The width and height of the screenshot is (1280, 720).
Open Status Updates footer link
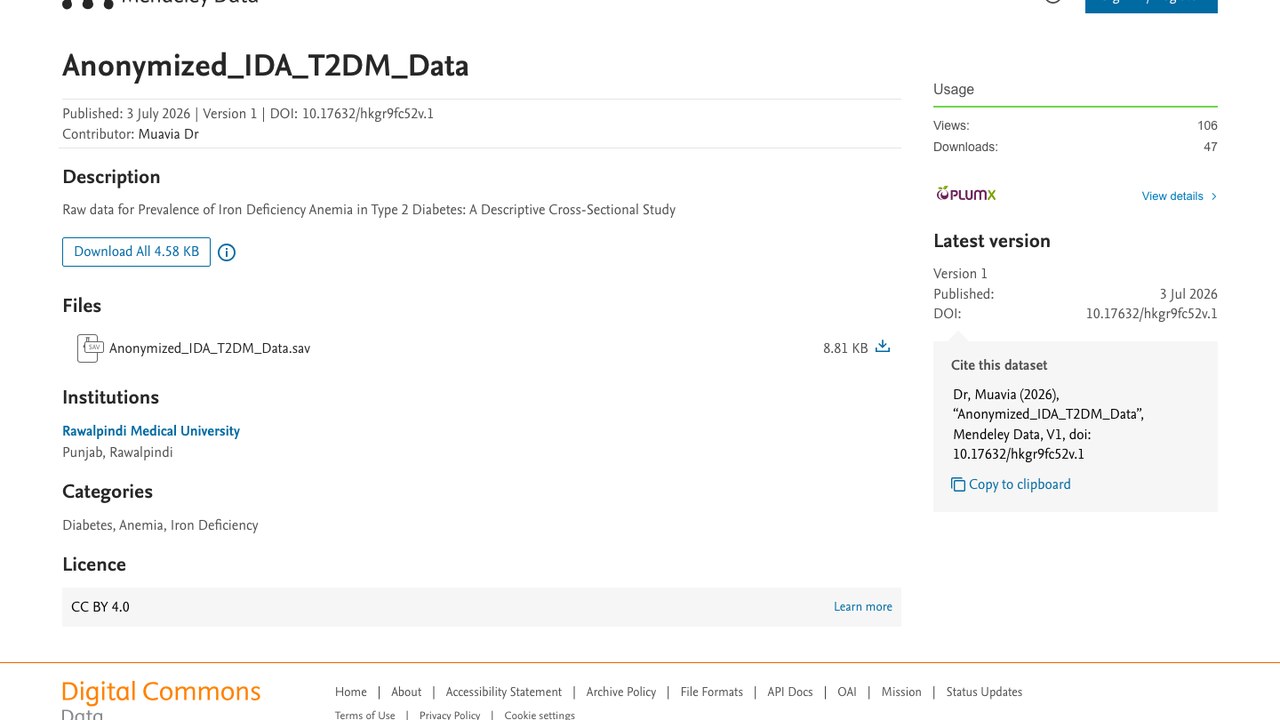click(984, 692)
